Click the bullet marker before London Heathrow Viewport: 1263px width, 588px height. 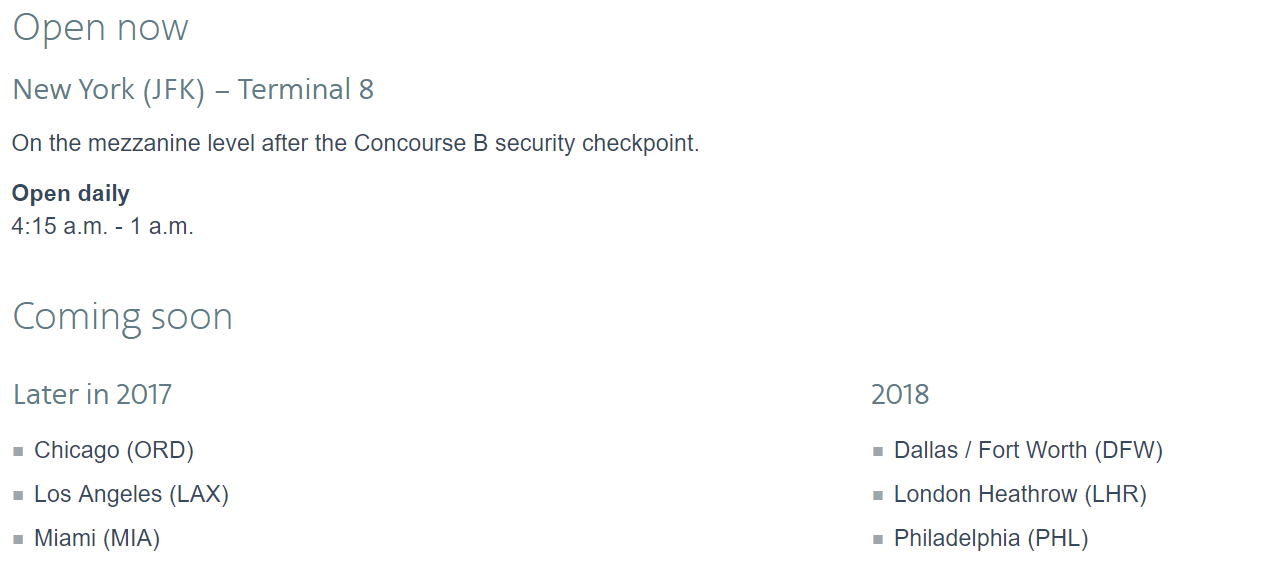(878, 496)
